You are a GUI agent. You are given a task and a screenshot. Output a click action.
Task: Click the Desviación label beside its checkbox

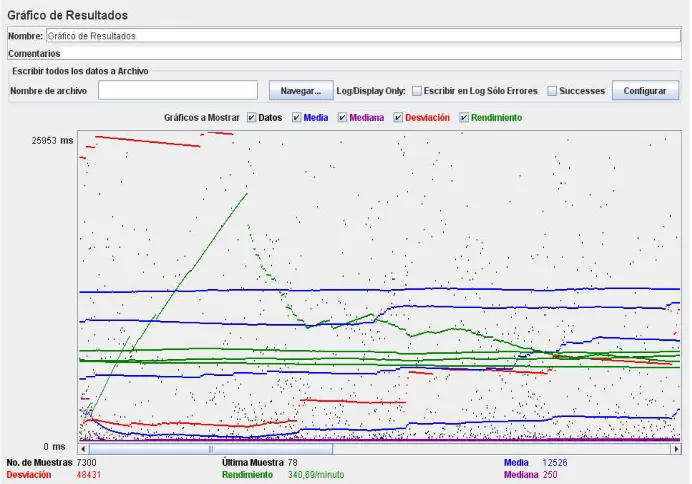[427, 118]
